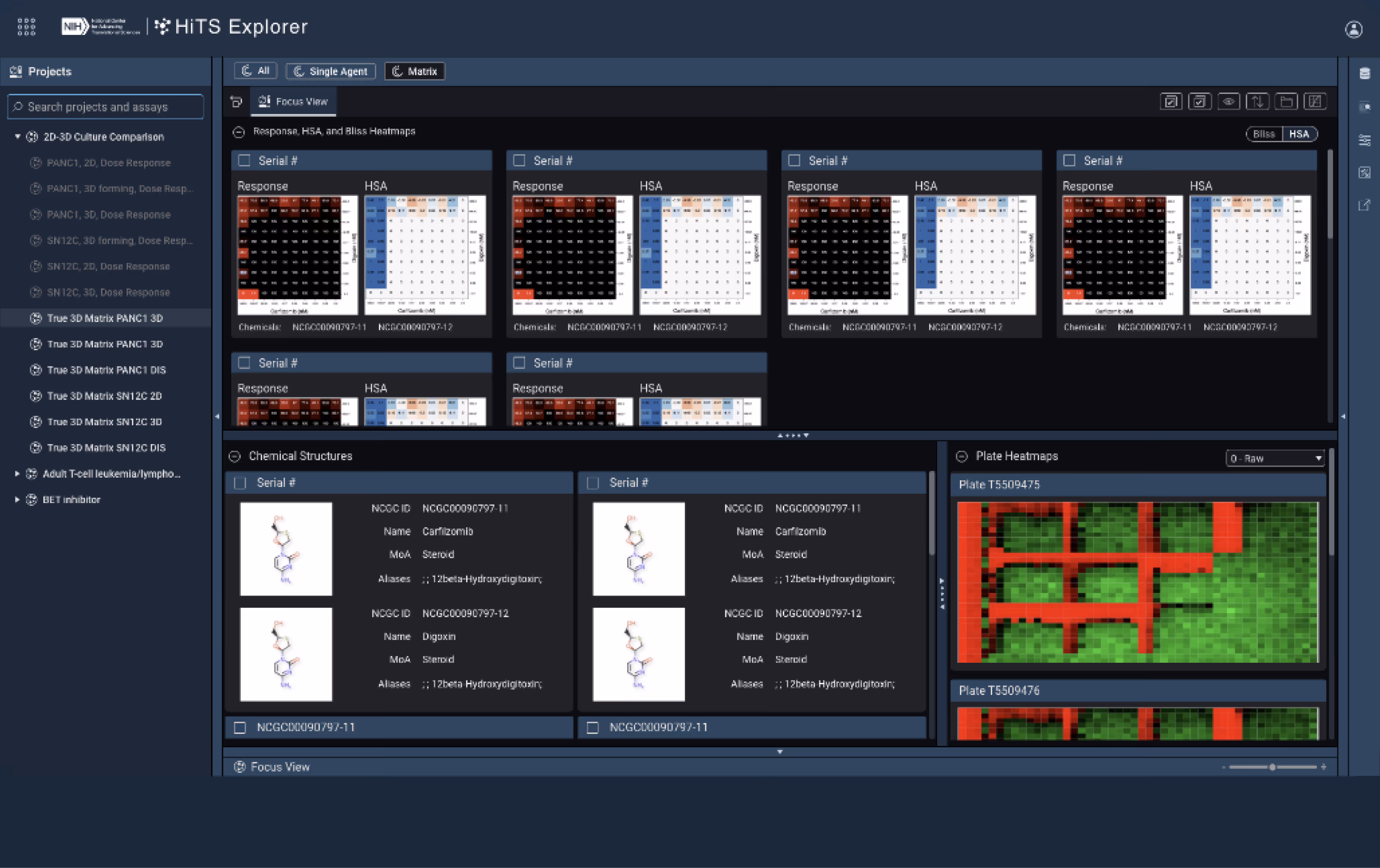The height and width of the screenshot is (868, 1380).
Task: Click the footer zoom slider handle
Action: pos(1272,767)
